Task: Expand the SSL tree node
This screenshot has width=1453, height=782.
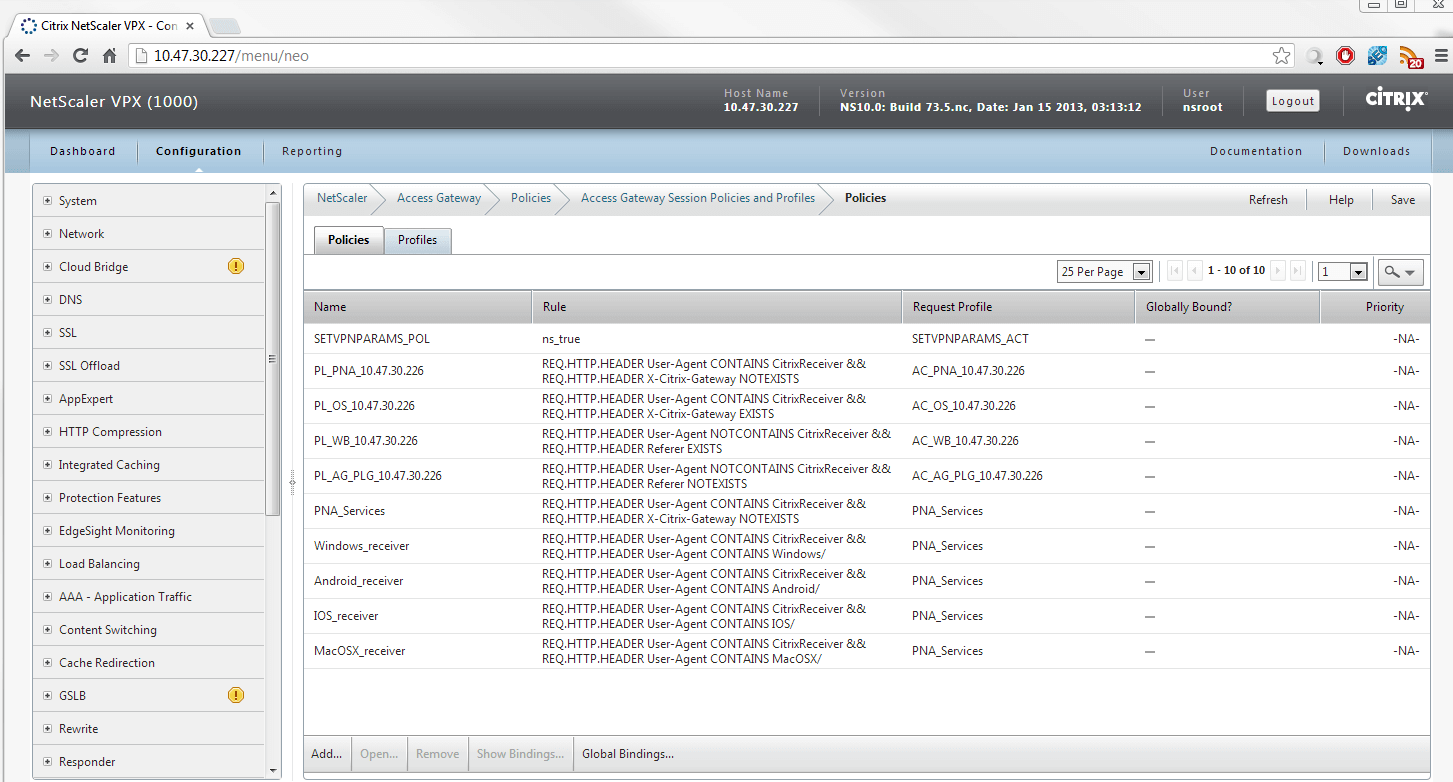Action: tap(48, 333)
